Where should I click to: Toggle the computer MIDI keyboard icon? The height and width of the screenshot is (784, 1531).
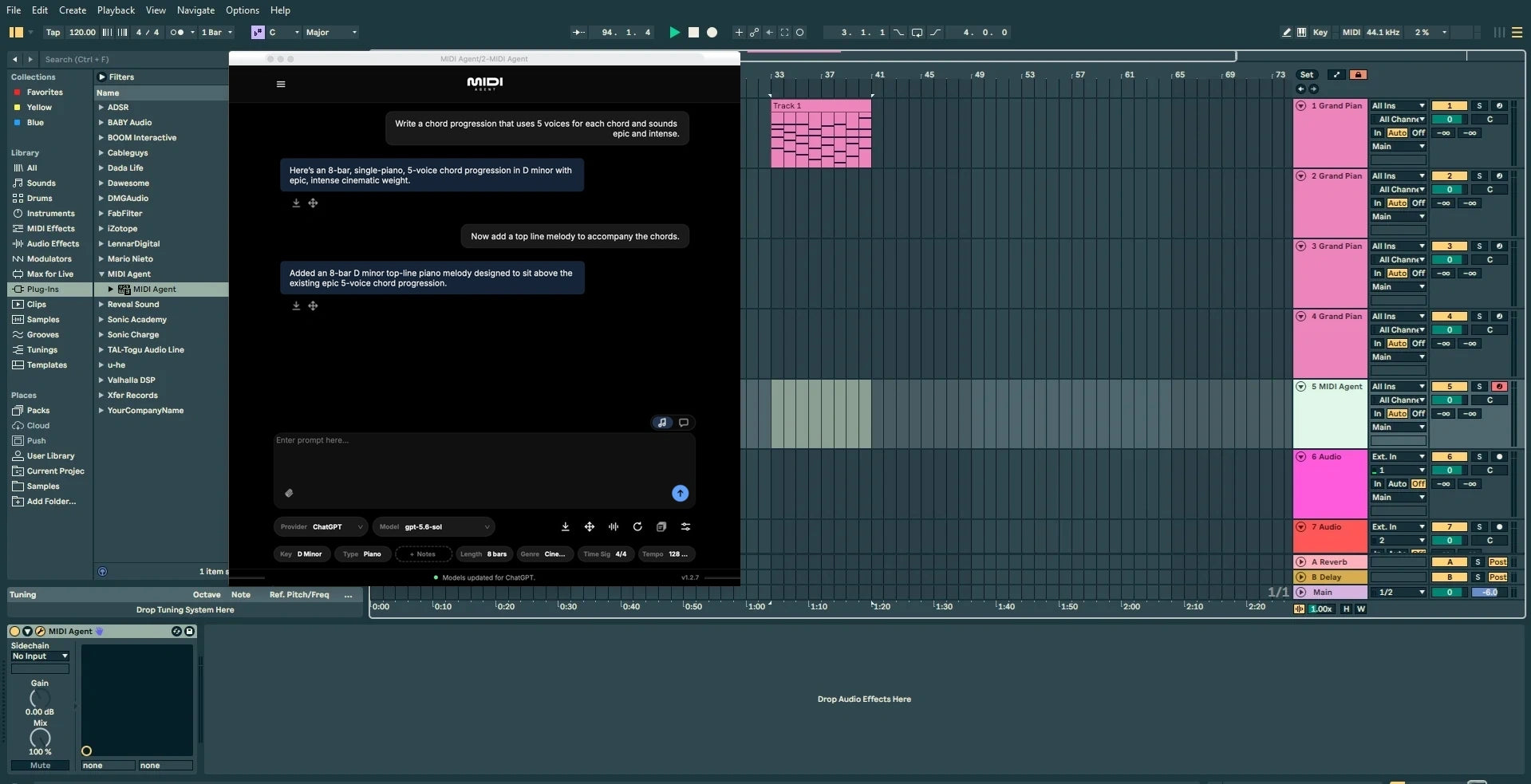coord(1301,33)
